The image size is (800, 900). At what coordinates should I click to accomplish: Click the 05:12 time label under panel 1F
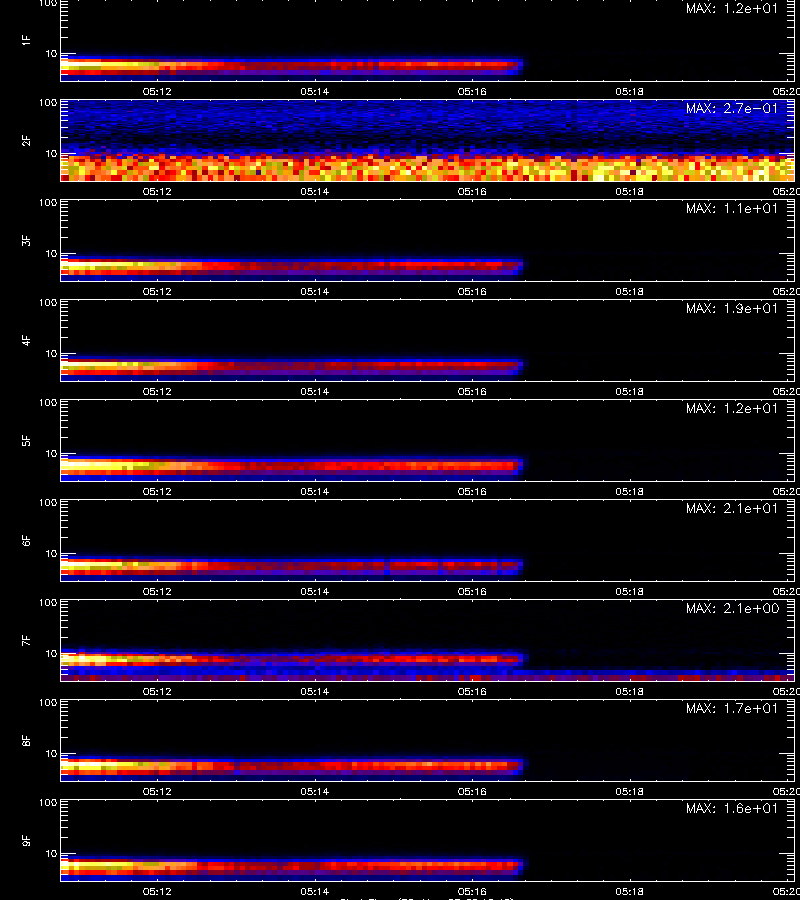157,91
